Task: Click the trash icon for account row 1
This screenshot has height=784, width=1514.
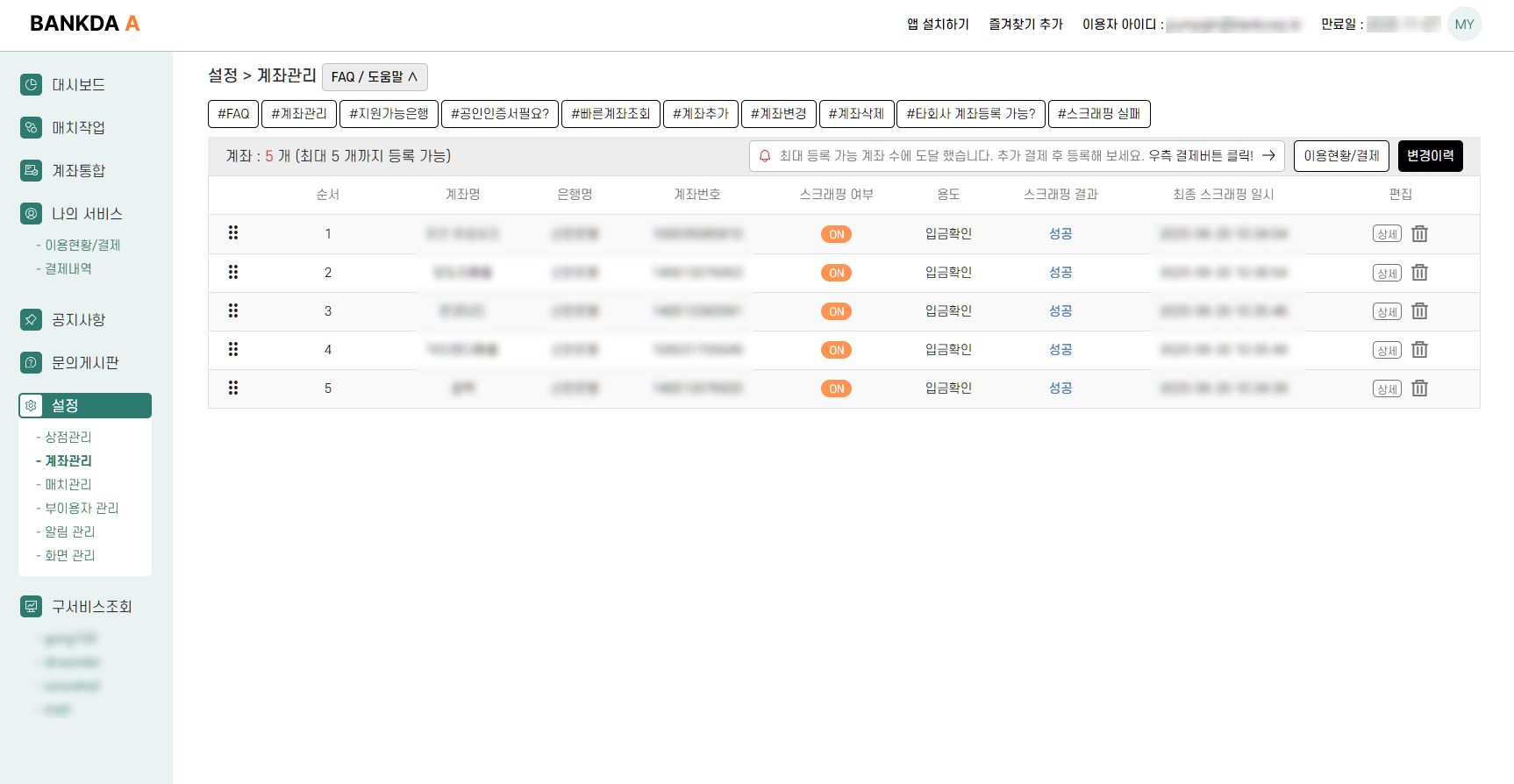Action: click(1419, 234)
